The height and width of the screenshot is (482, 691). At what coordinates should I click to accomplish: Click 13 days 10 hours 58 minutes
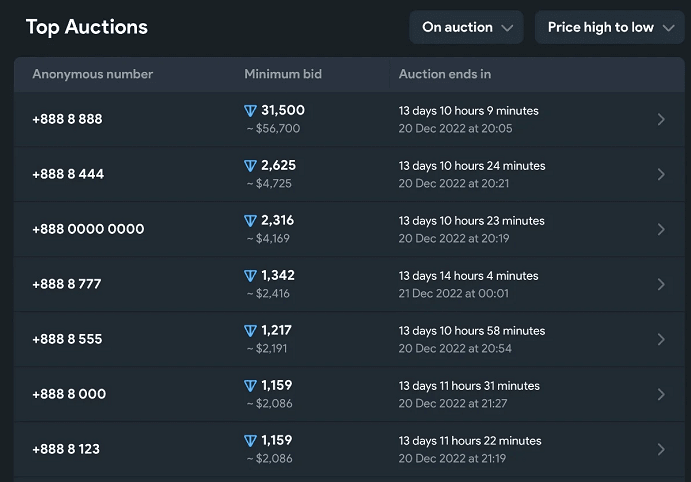(x=472, y=331)
